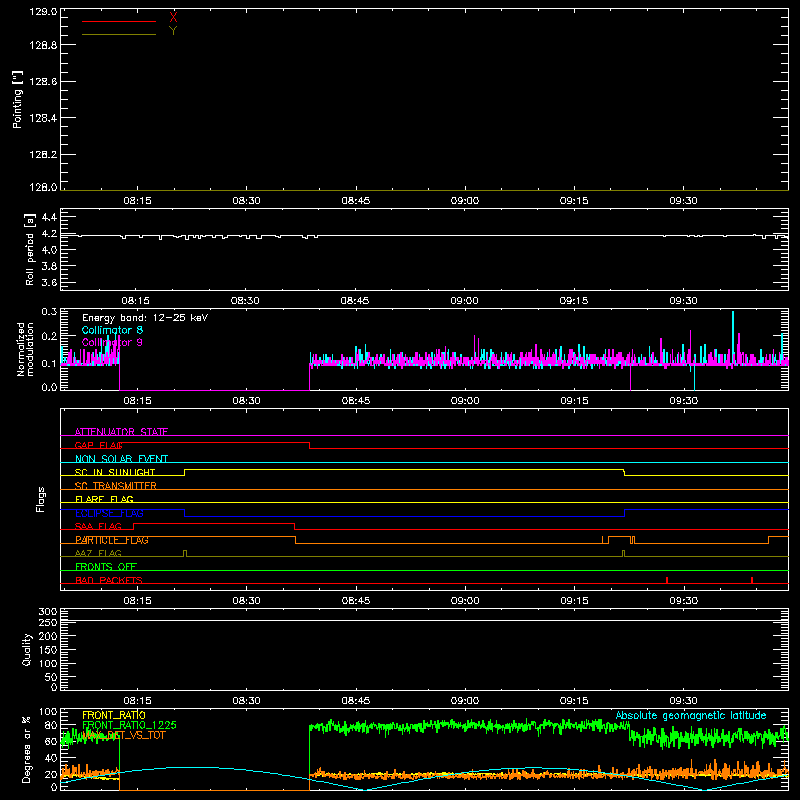The width and height of the screenshot is (800, 800).
Task: Click the olive Y legend line sample
Action: click(x=119, y=35)
